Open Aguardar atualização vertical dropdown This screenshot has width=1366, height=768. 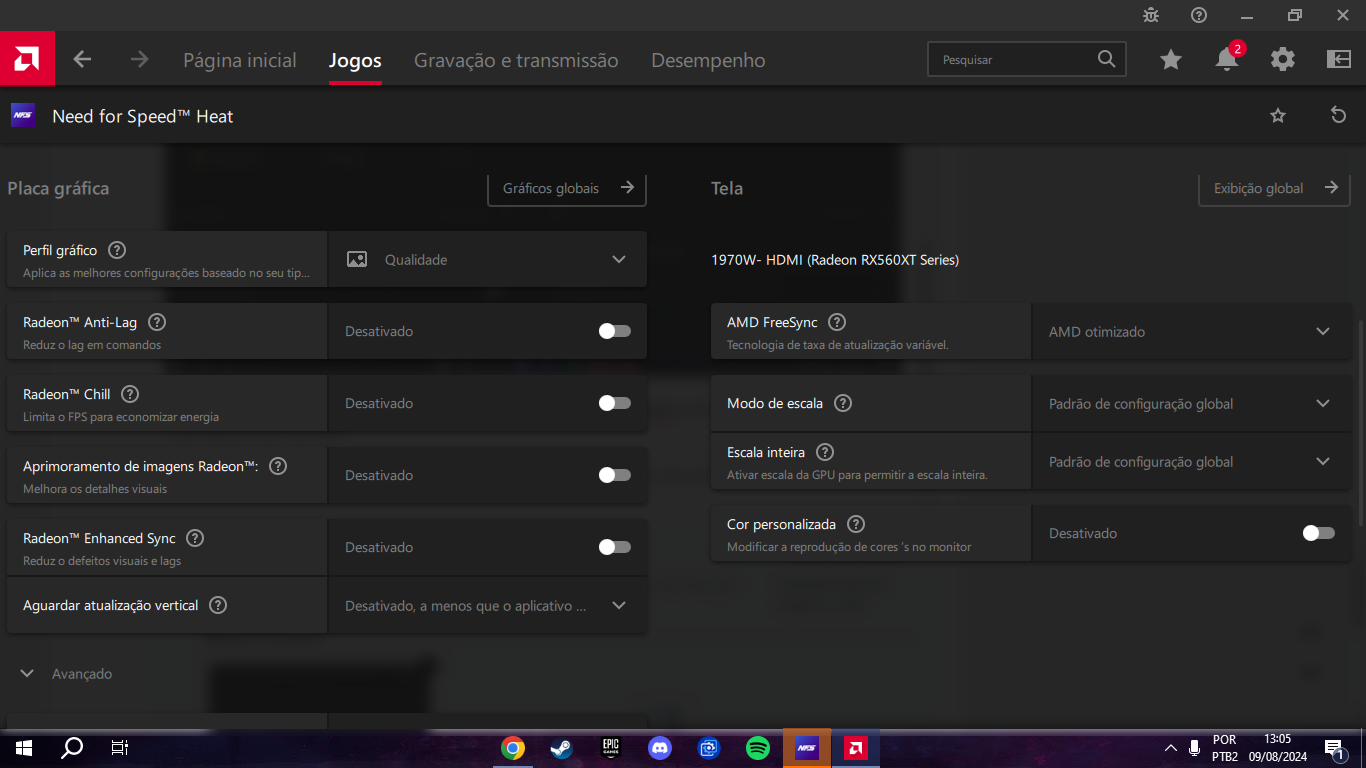tap(487, 605)
